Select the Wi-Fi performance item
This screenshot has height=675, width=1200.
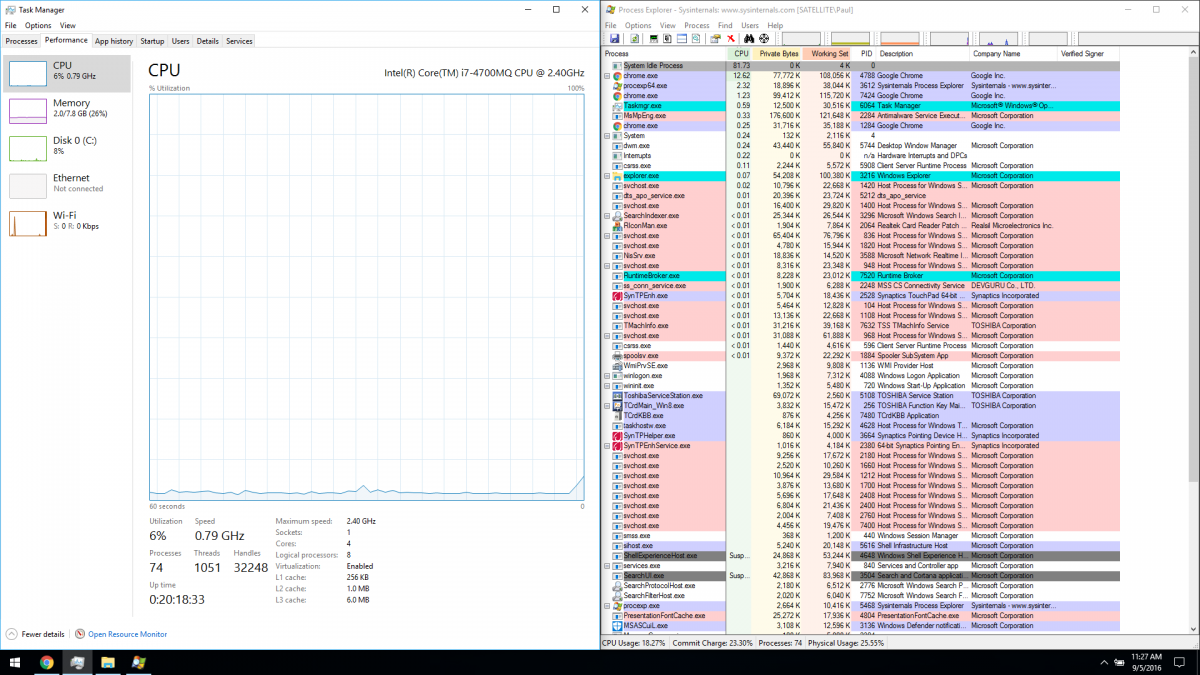pyautogui.click(x=67, y=222)
